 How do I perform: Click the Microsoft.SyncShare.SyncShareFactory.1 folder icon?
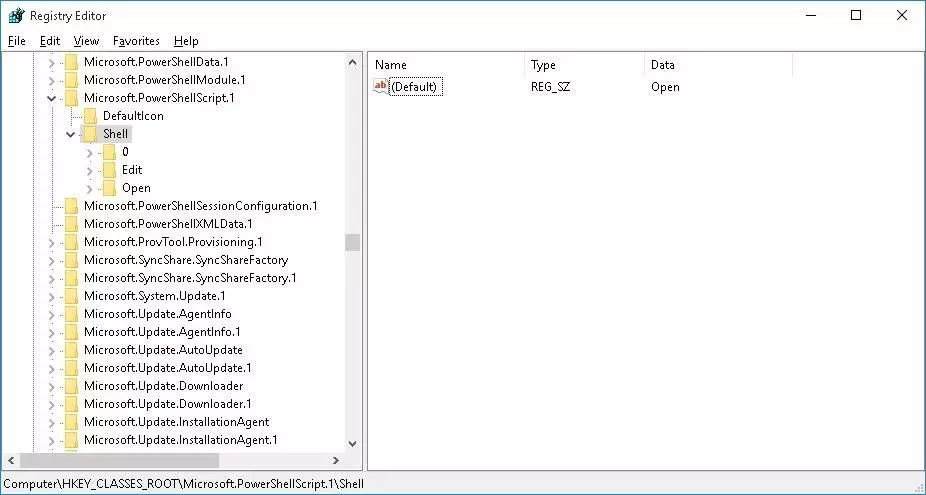(71, 278)
